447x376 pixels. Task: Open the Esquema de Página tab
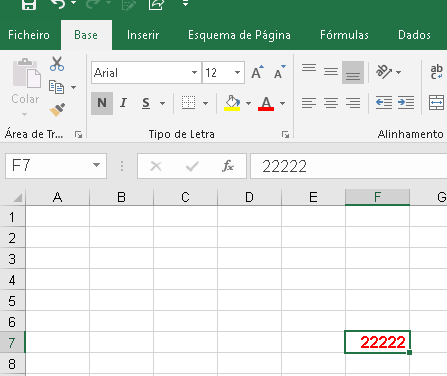click(x=239, y=35)
